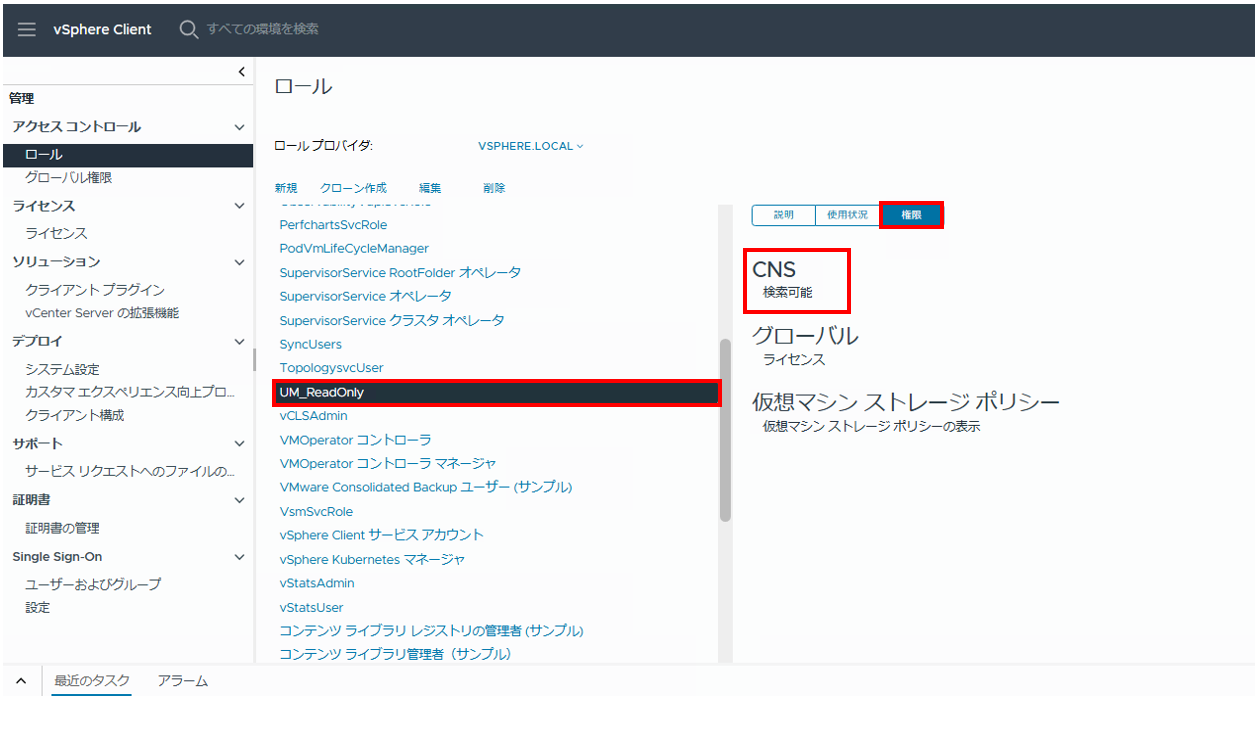Collapse the アクセス コントロール section
1255x731 pixels.
tap(239, 127)
